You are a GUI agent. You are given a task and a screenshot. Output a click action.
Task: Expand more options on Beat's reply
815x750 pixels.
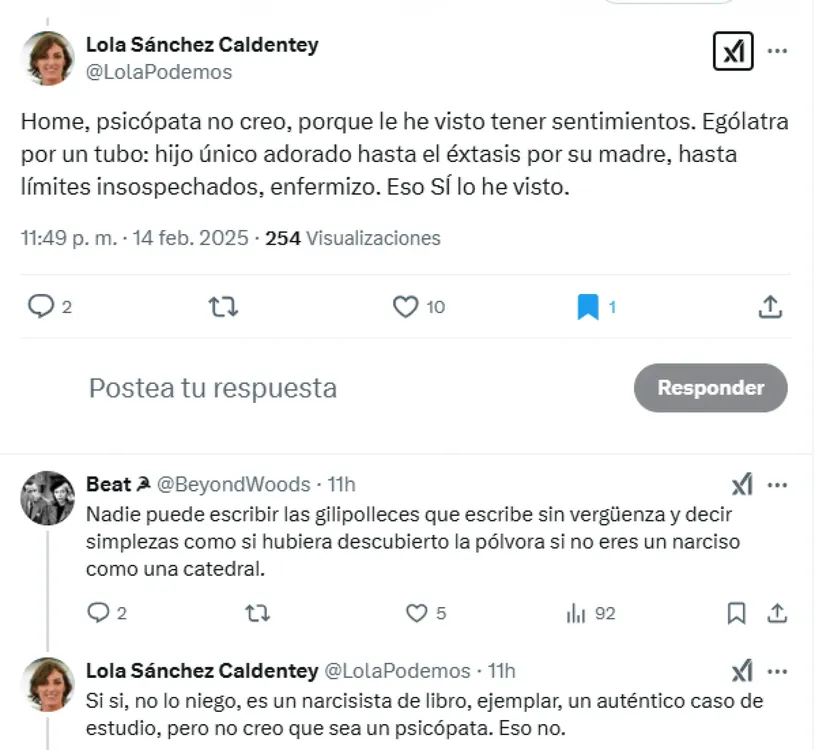click(x=777, y=485)
